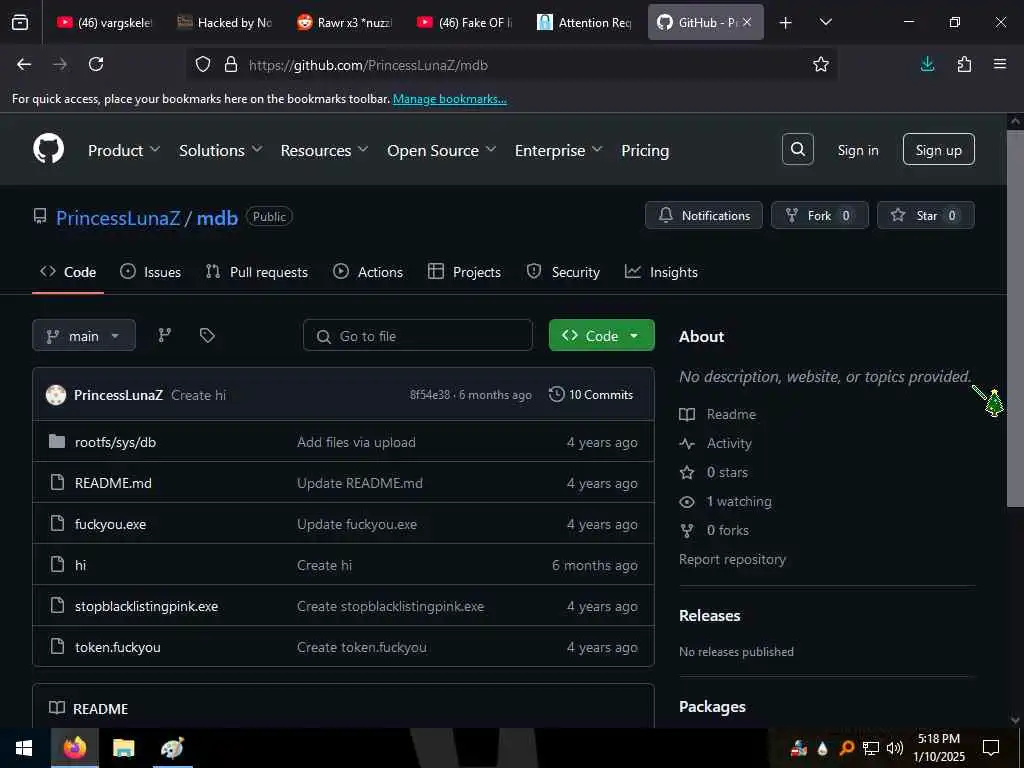Open the Manage bookmarks link

tap(449, 99)
